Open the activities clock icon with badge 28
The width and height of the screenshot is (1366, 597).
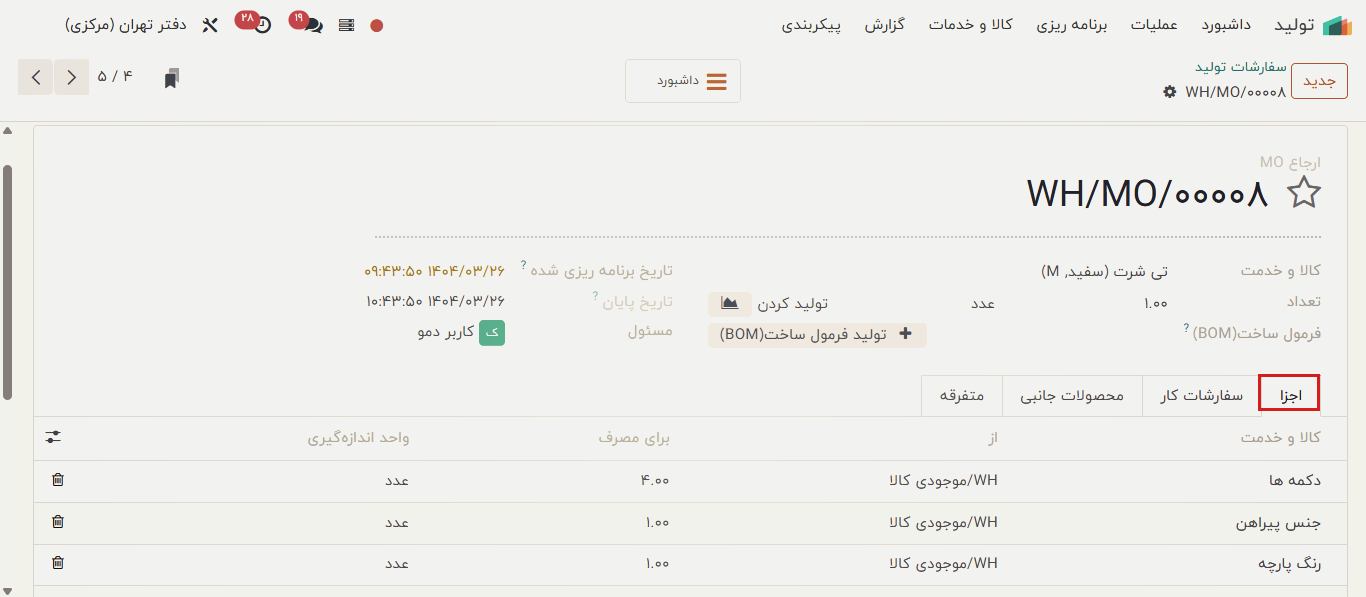(262, 25)
